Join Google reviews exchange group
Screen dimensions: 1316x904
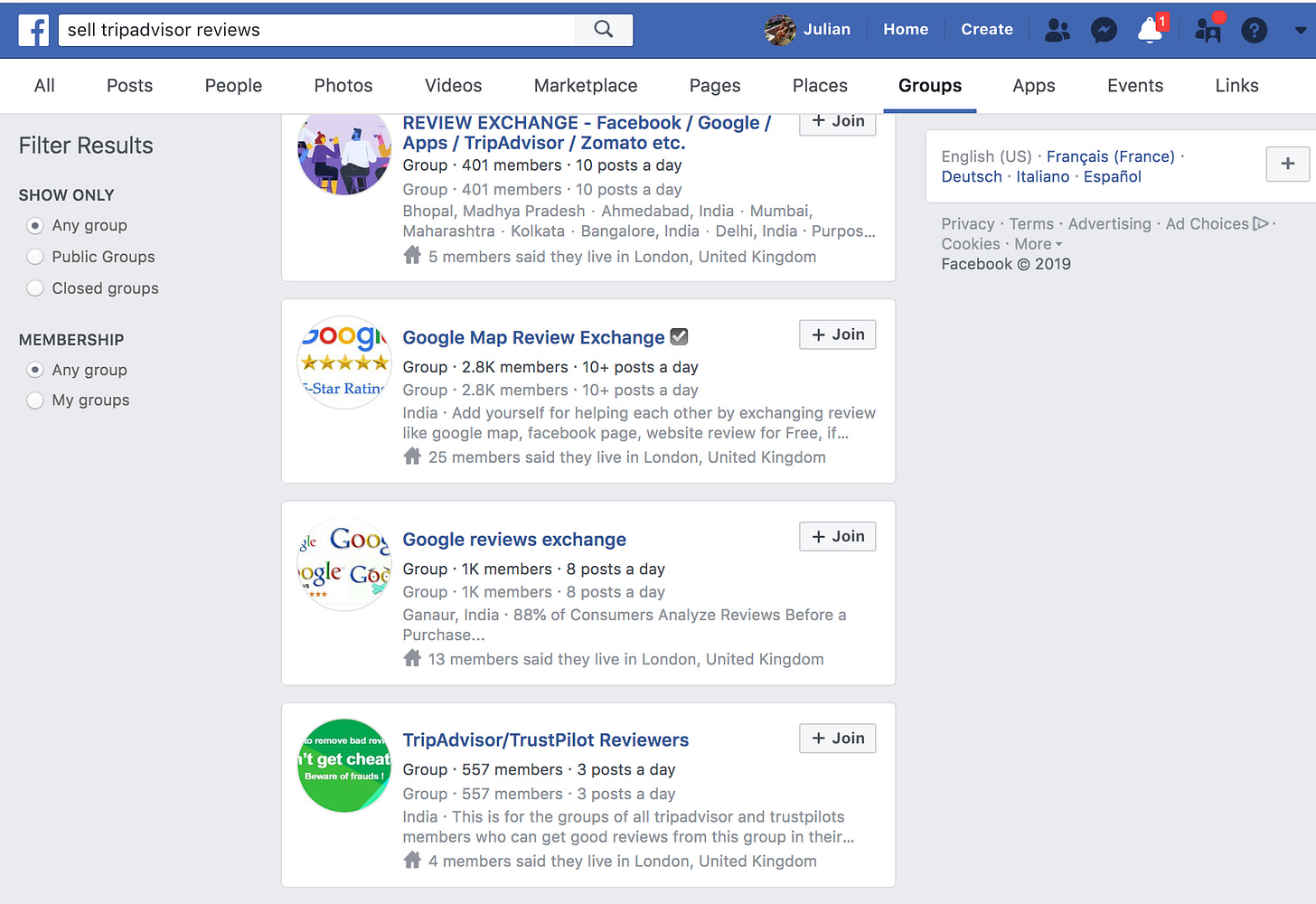(838, 536)
